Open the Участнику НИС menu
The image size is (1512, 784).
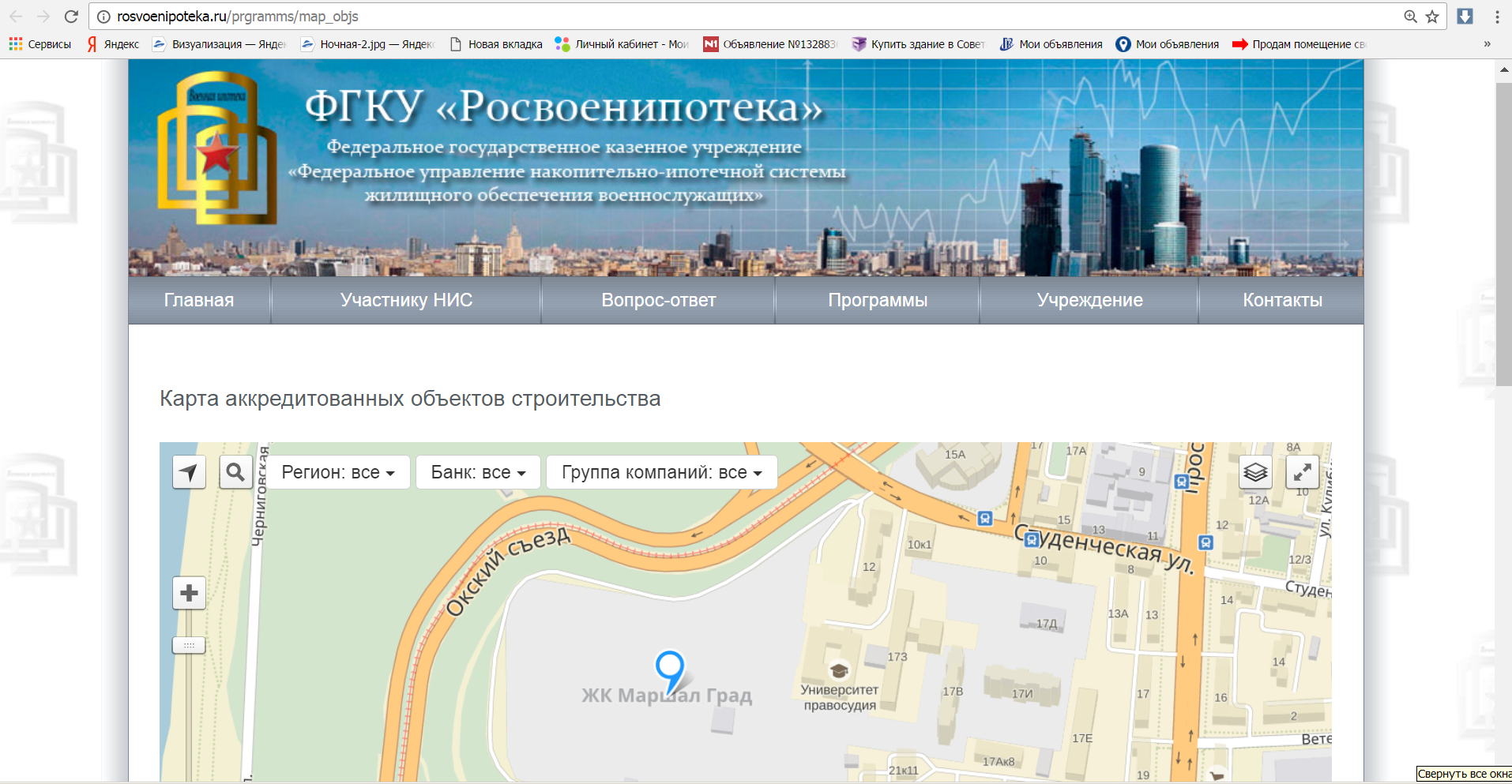(x=406, y=300)
